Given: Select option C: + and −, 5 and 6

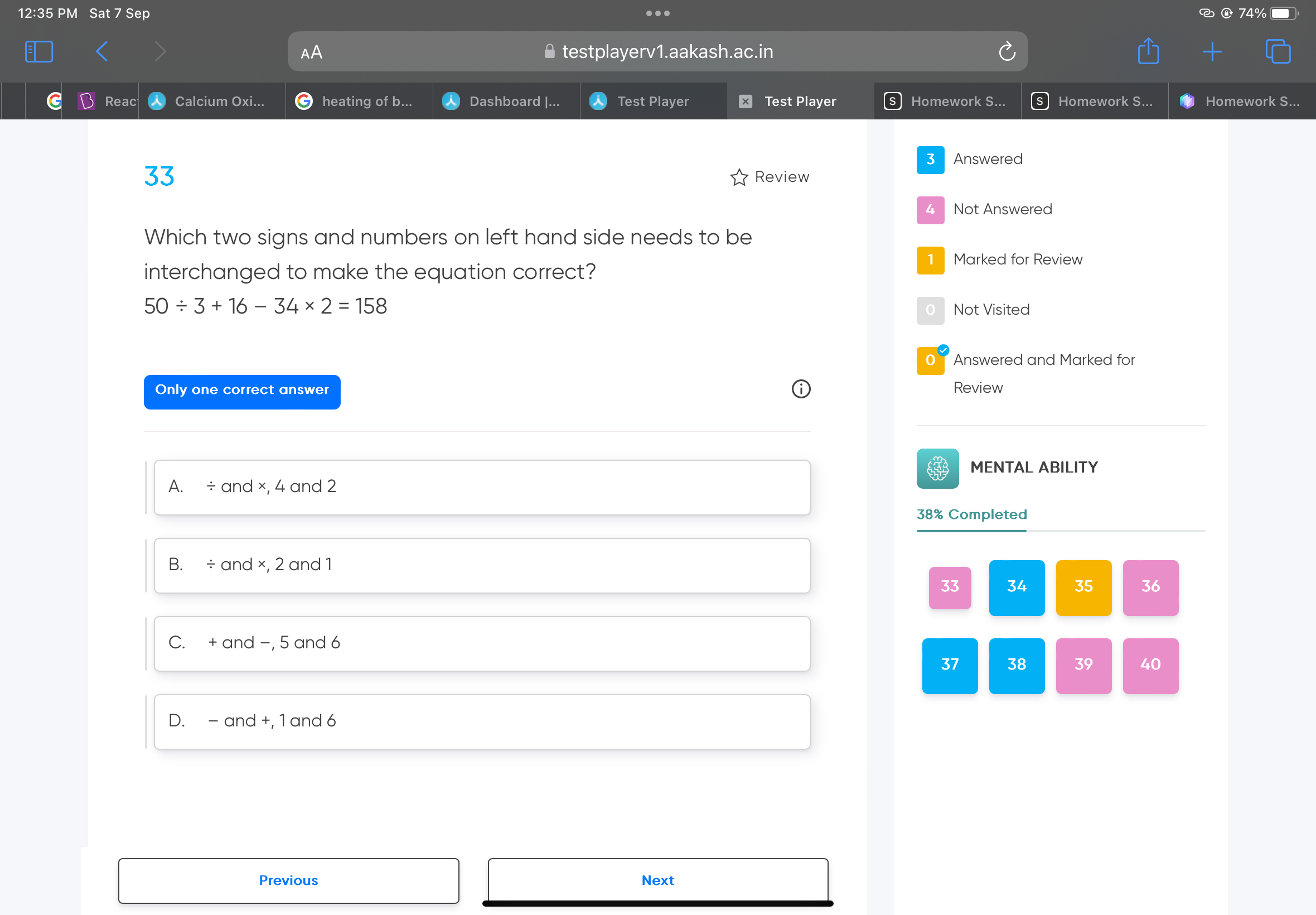Looking at the screenshot, I should [482, 643].
